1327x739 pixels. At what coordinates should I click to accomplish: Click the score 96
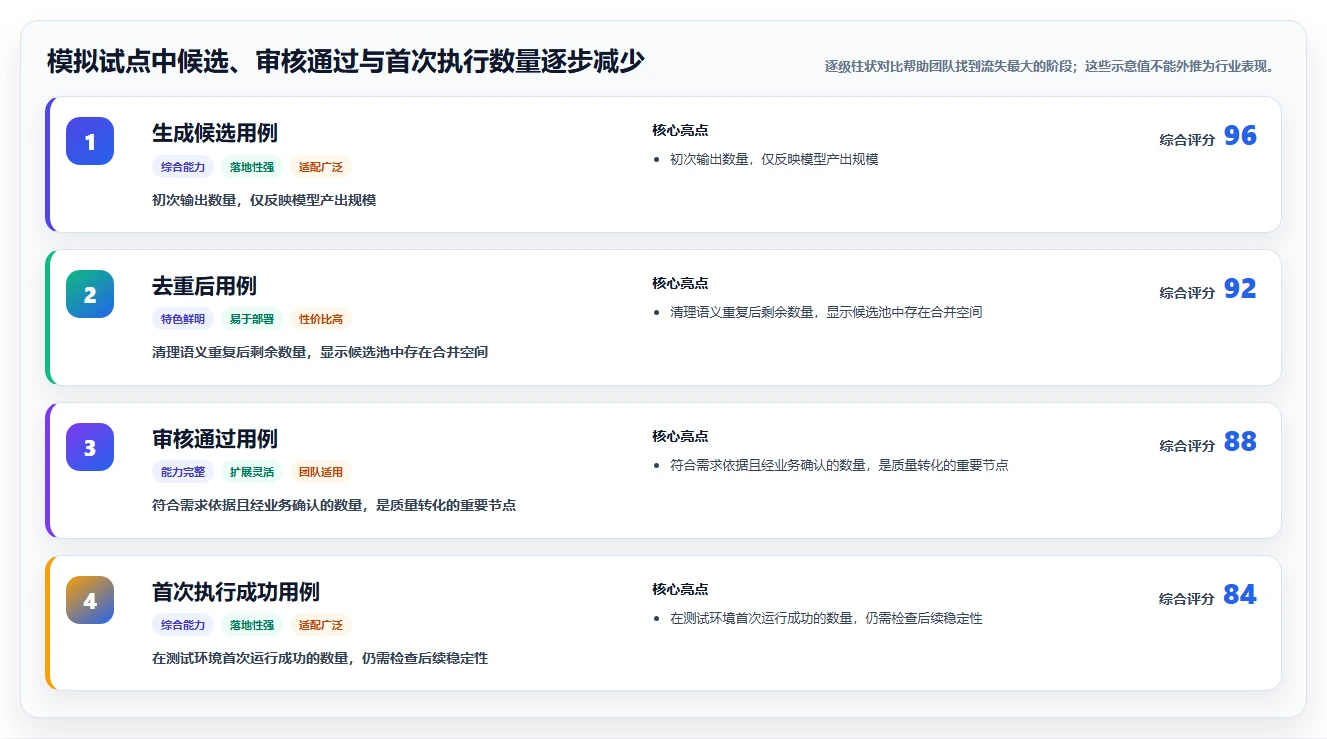pyautogui.click(x=1240, y=136)
